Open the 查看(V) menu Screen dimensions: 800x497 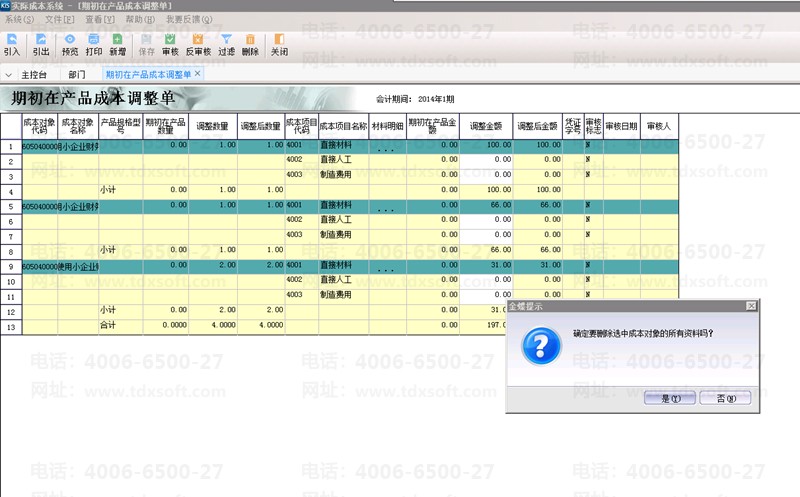100,19
